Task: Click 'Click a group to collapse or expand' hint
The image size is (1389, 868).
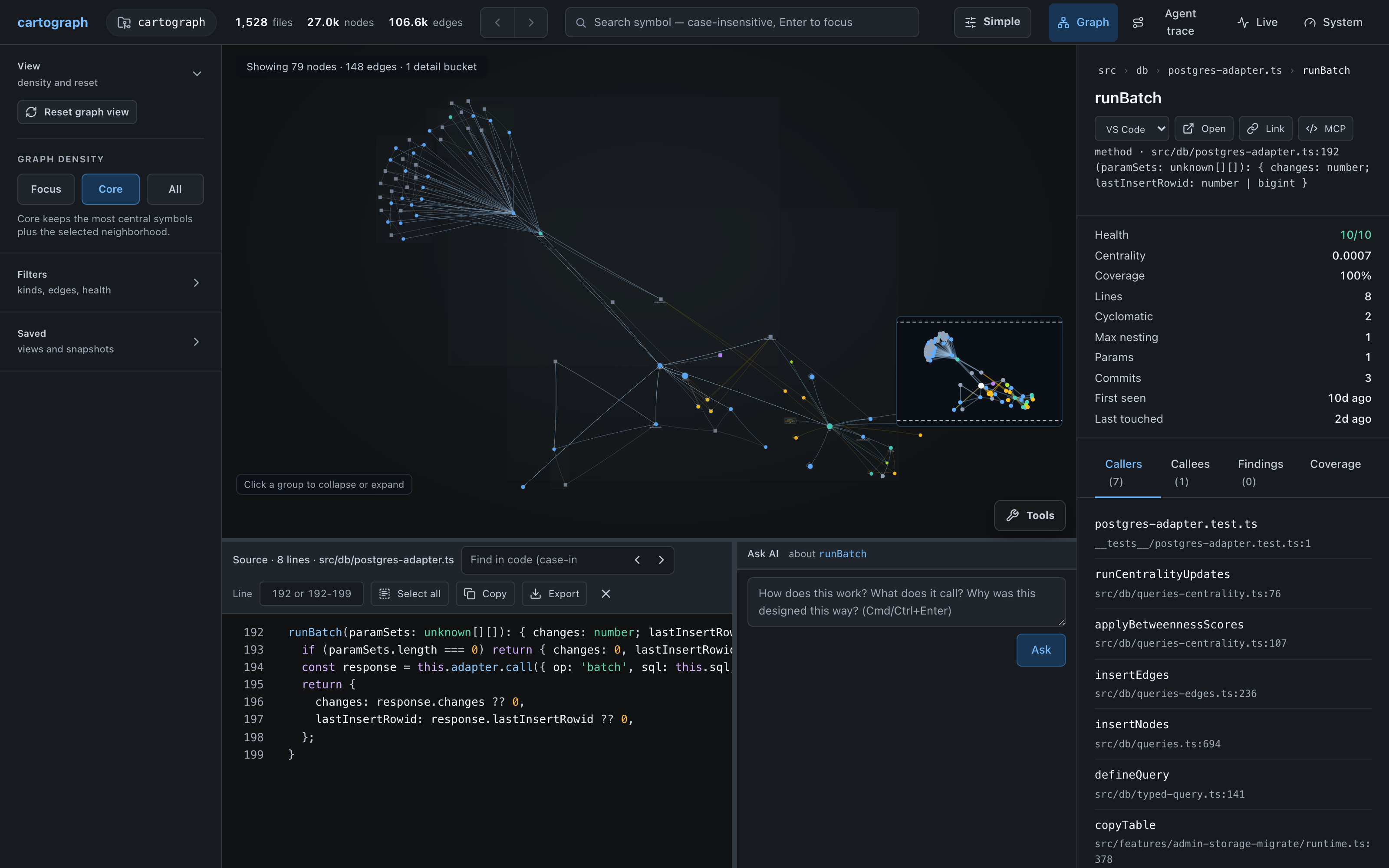Action: click(x=324, y=484)
